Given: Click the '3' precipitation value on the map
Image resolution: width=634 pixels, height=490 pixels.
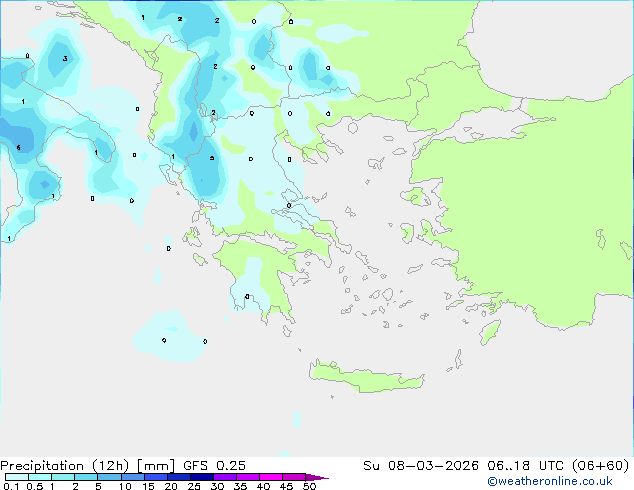Looking at the screenshot, I should point(65,59).
